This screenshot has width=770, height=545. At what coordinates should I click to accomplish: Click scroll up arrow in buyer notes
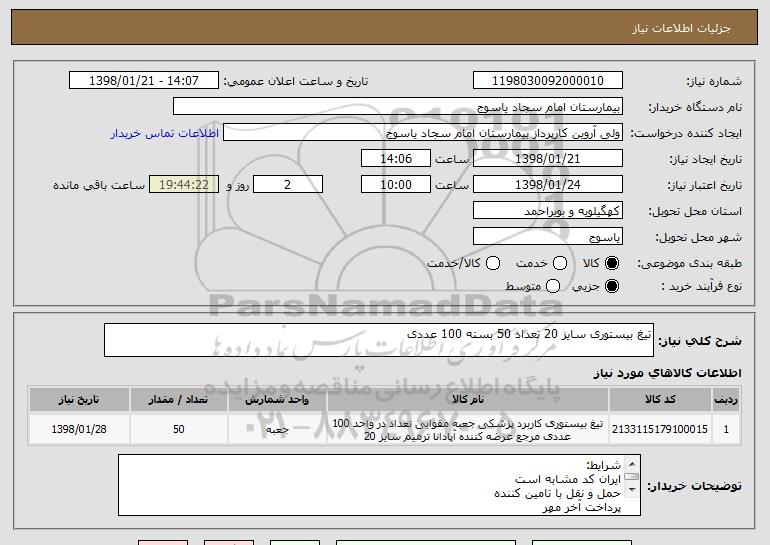click(x=632, y=464)
